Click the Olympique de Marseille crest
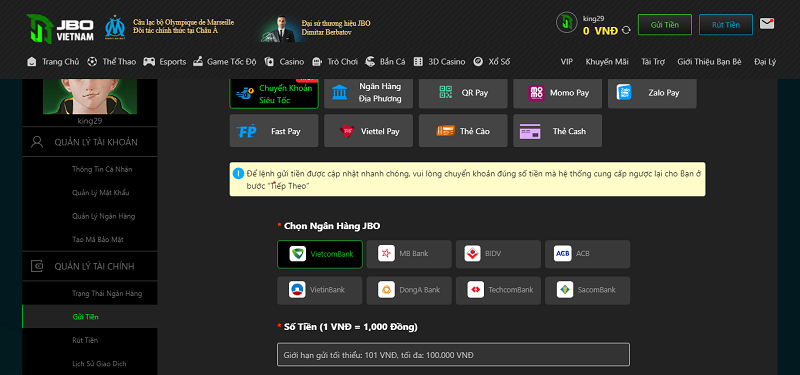 click(x=115, y=28)
